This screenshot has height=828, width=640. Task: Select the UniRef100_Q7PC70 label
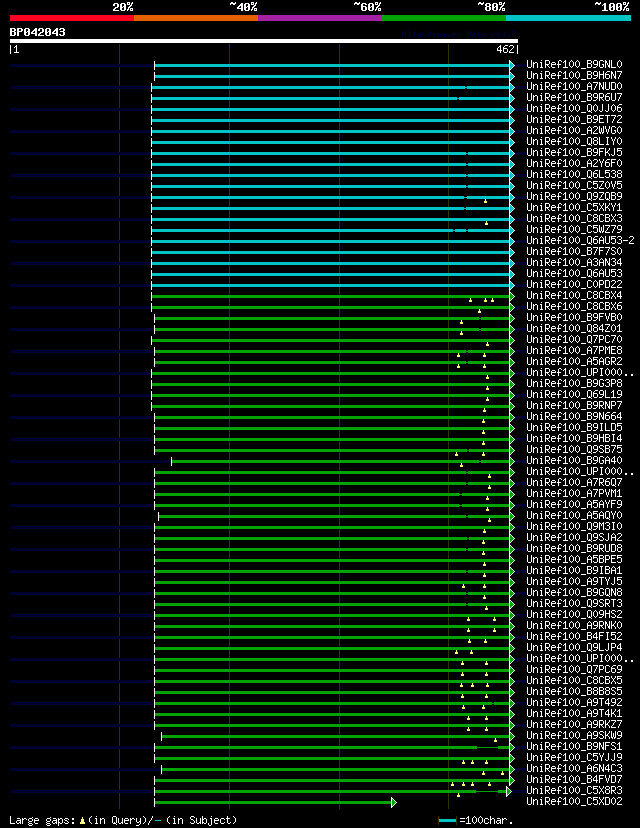[574, 340]
